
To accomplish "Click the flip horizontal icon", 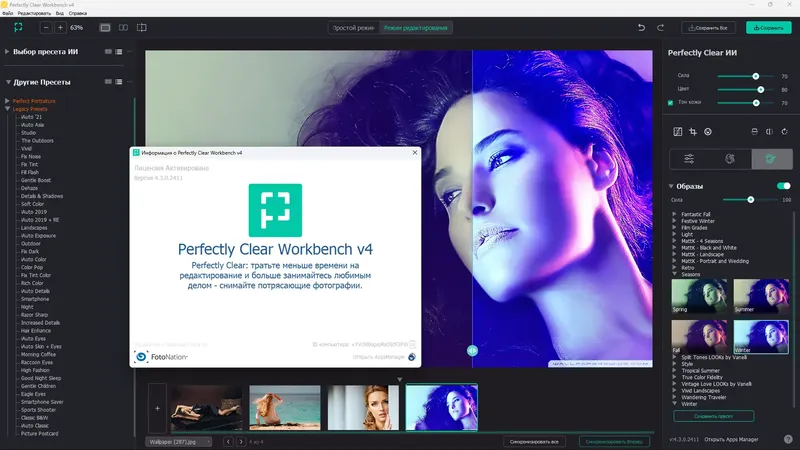I will pos(769,132).
